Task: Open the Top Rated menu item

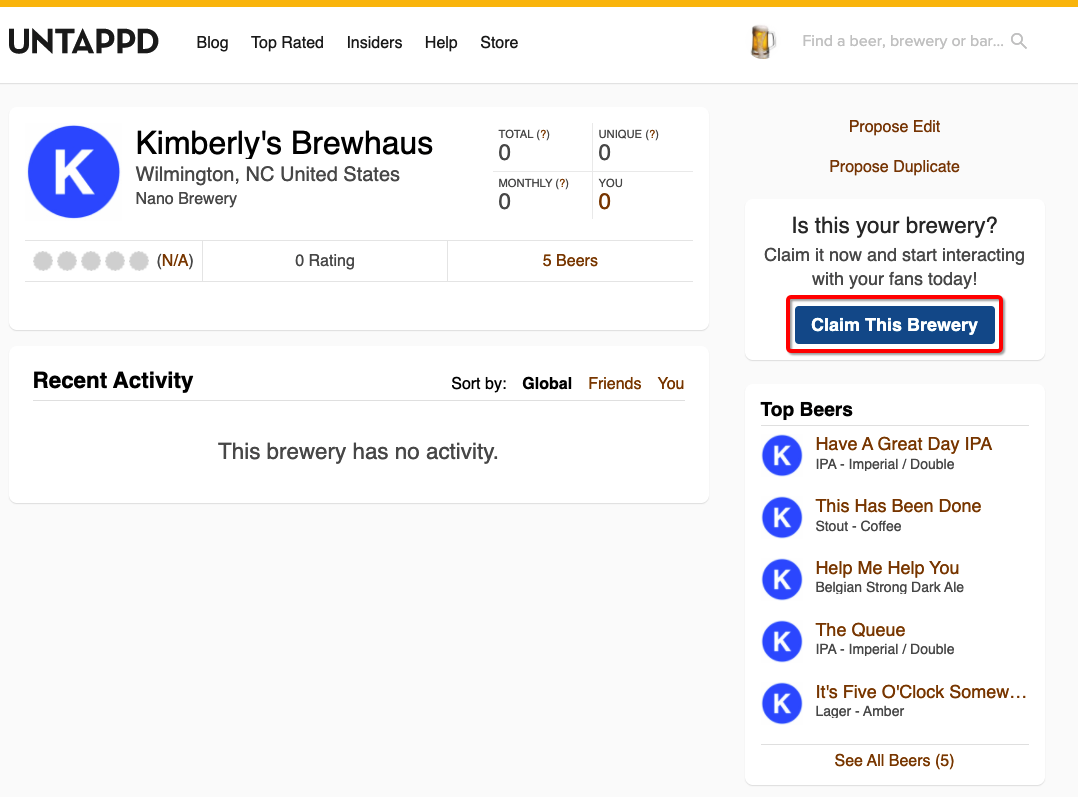Action: click(287, 42)
